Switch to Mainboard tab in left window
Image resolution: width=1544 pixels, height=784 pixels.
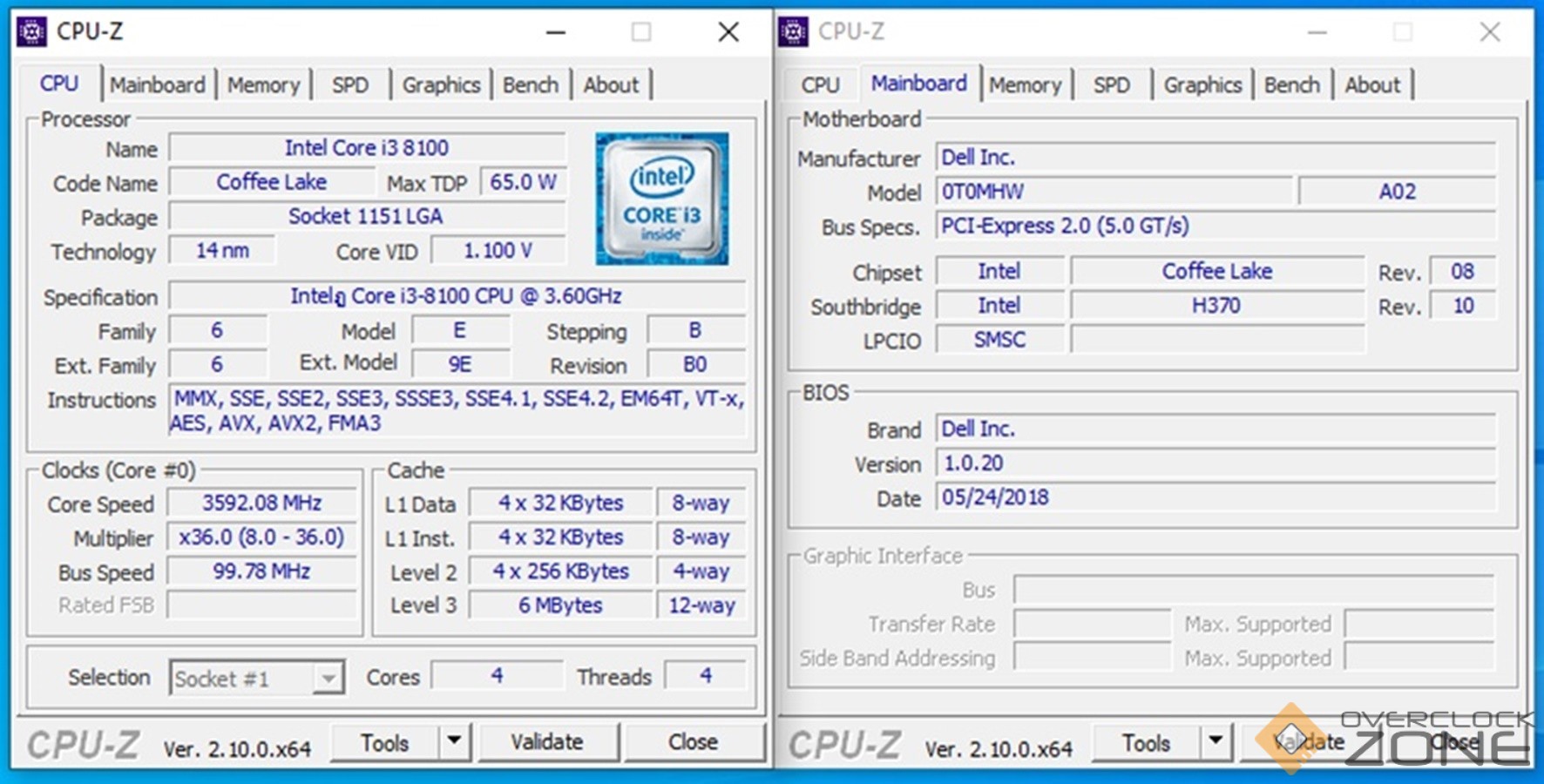pos(158,85)
